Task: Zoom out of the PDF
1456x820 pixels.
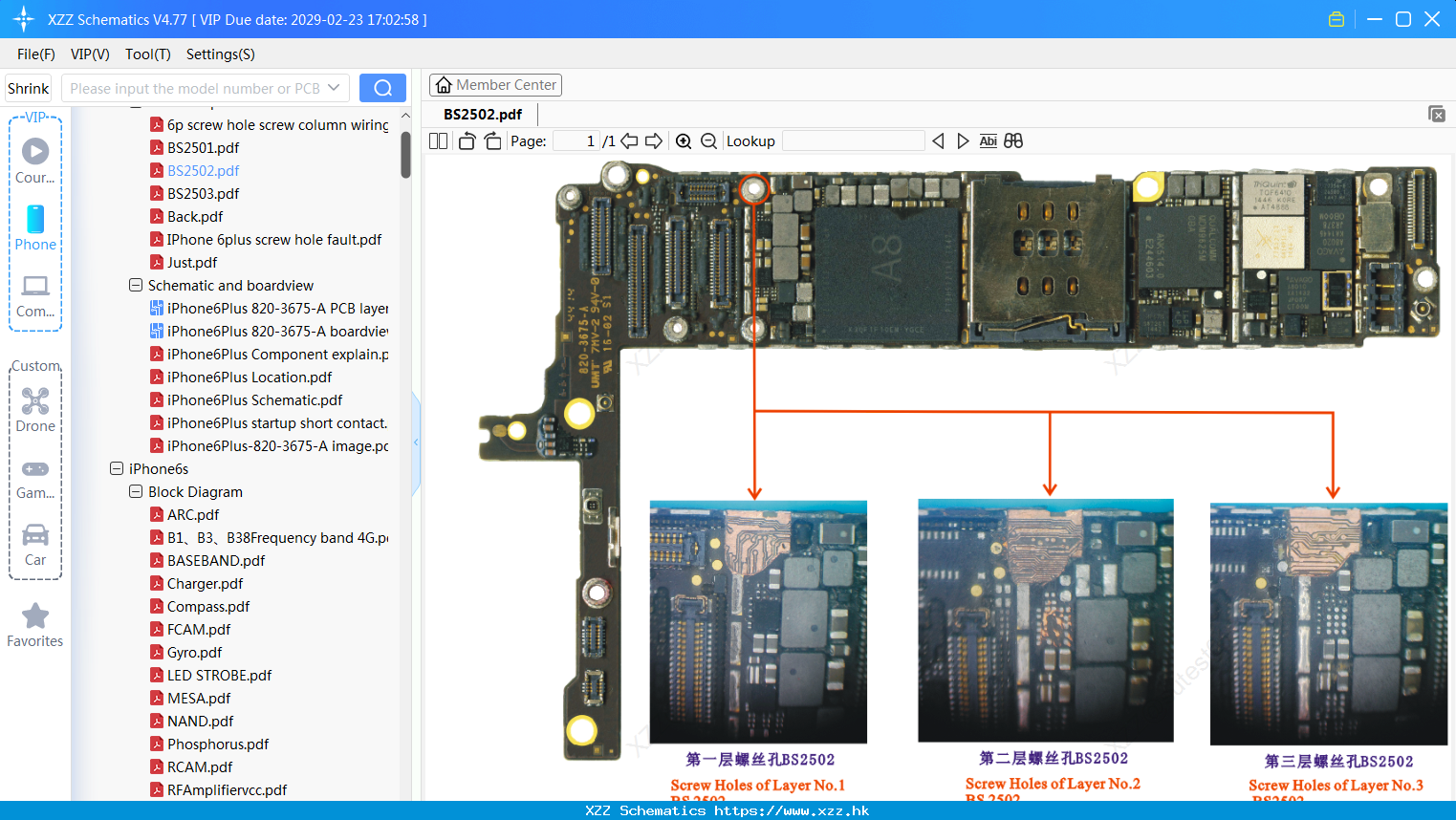Action: [708, 141]
